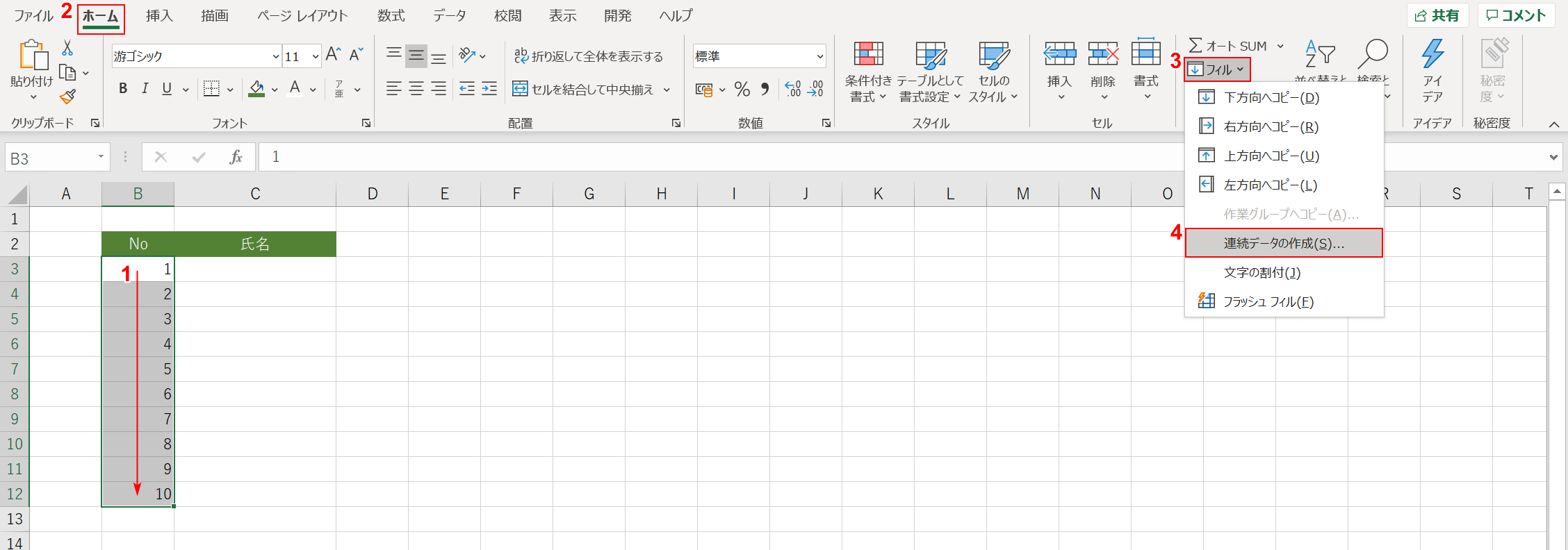This screenshot has width=1568, height=550.
Task: Switch to the 数式 ribbon tab
Action: pyautogui.click(x=391, y=16)
